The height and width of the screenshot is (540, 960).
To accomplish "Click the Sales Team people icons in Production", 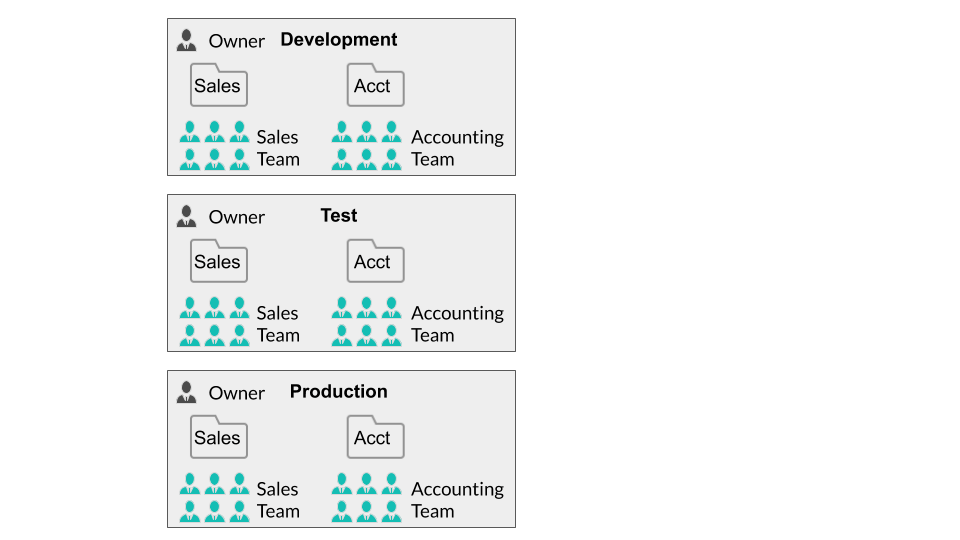I will tap(214, 499).
